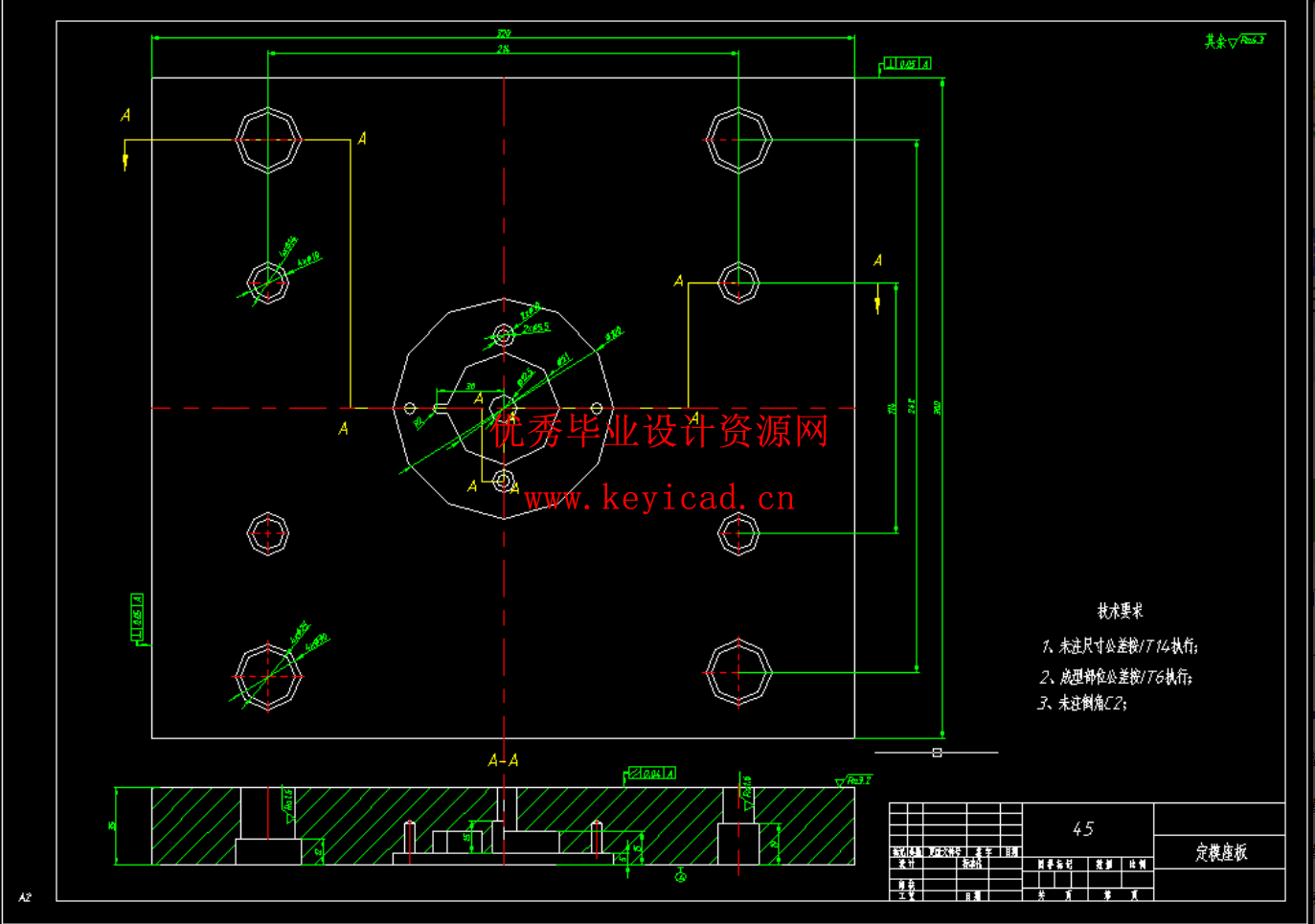Click the lower-right octagonal guide hole
The image size is (1315, 924).
[738, 673]
